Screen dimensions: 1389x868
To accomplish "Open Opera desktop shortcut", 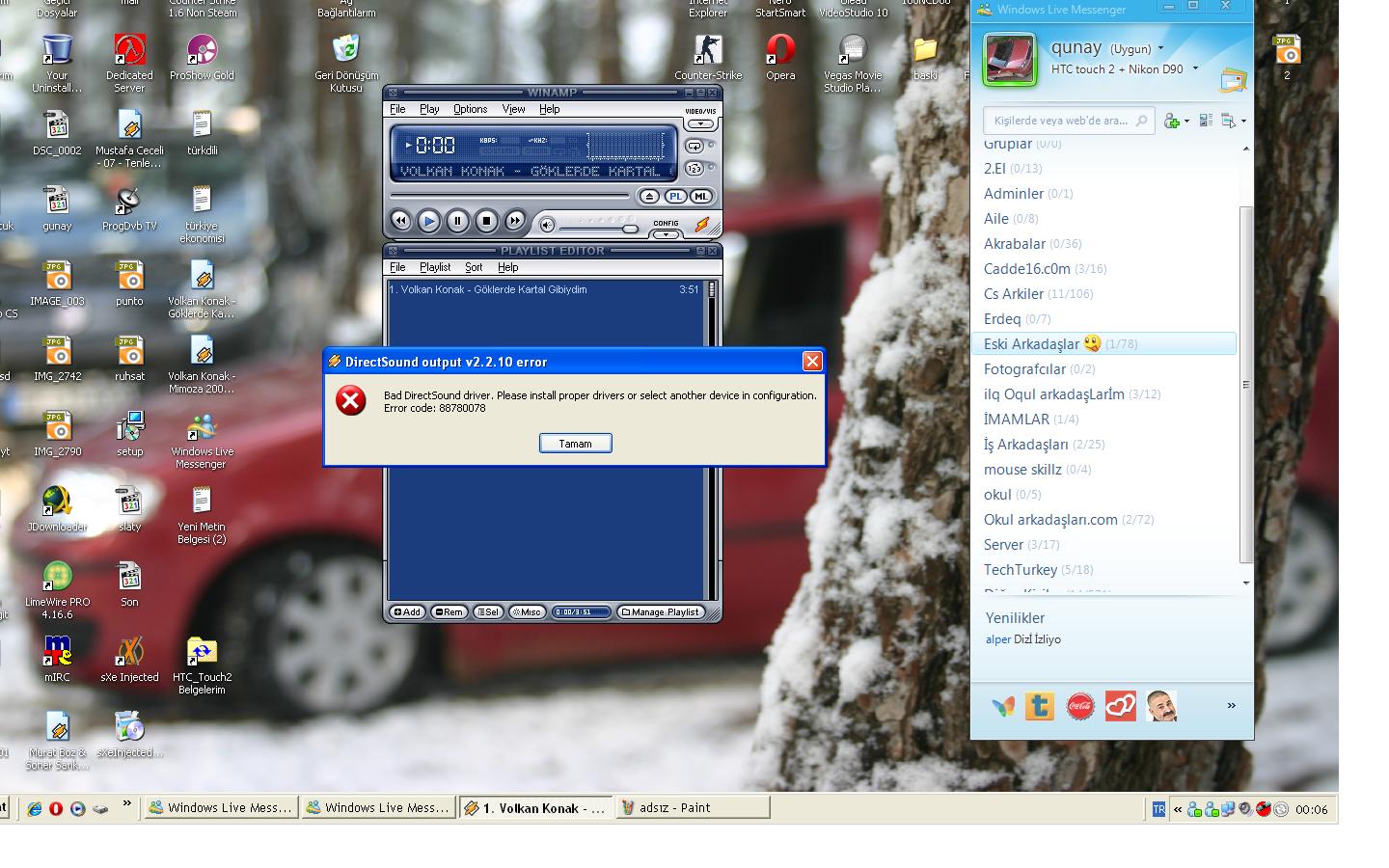I will click(x=780, y=58).
